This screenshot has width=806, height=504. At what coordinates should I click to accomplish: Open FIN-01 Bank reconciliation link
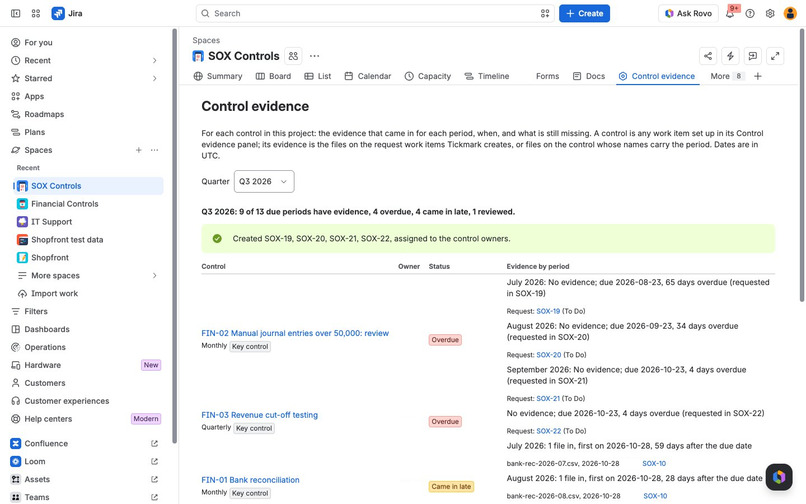[250, 480]
